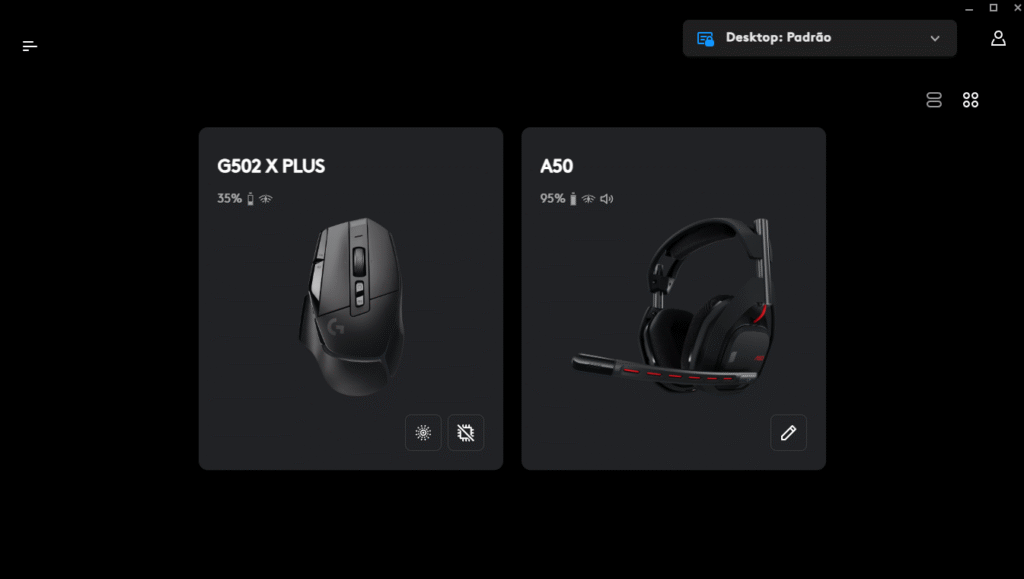Viewport: 1024px width, 579px height.
Task: Select the G502 X PLUS mouse image
Action: [x=351, y=307]
